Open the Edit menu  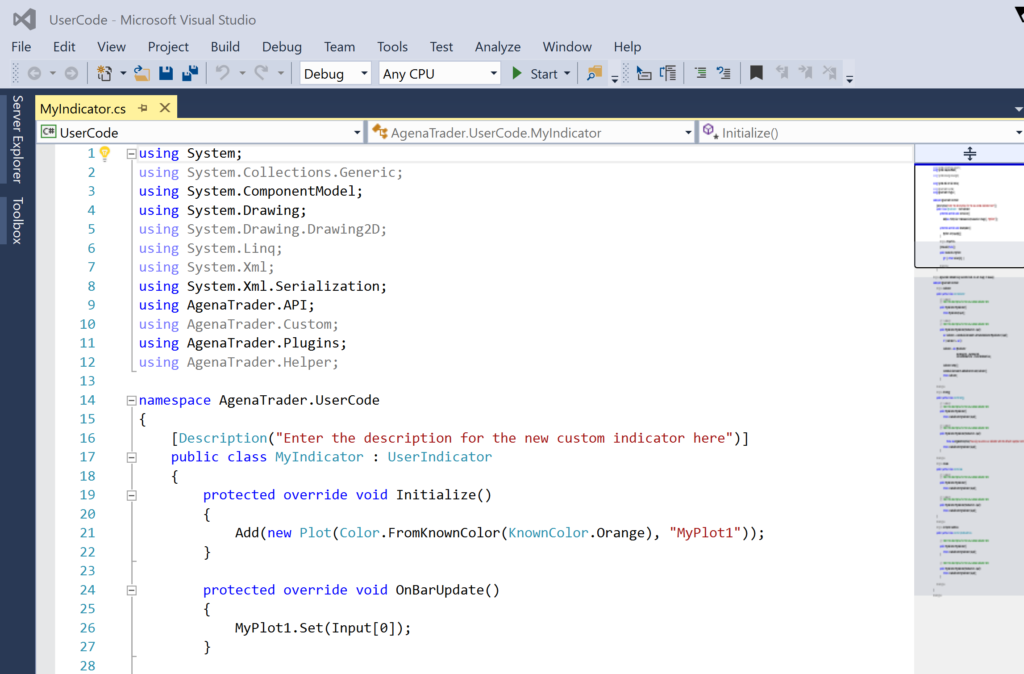(x=64, y=46)
